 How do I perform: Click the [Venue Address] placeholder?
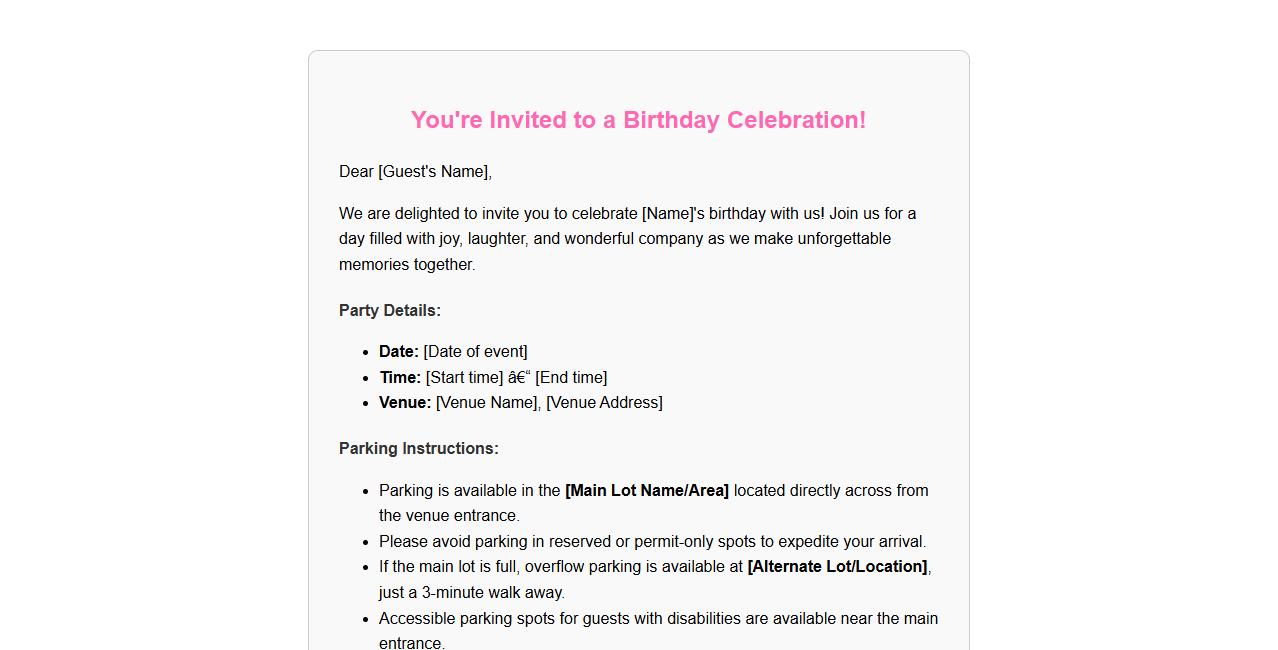click(604, 403)
